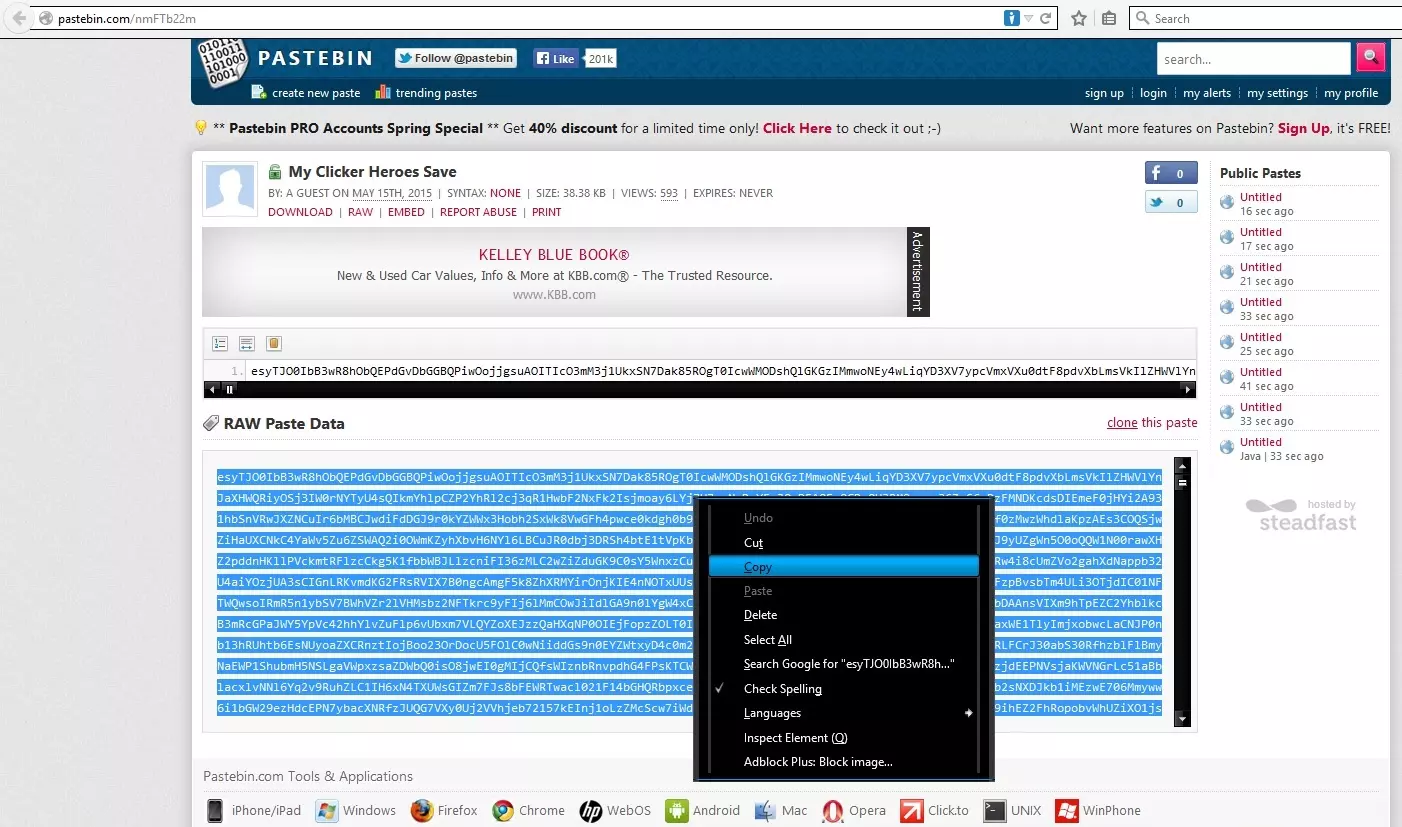Copy code with the clipboard icon above the code box
The image size is (1402, 827).
(x=273, y=344)
